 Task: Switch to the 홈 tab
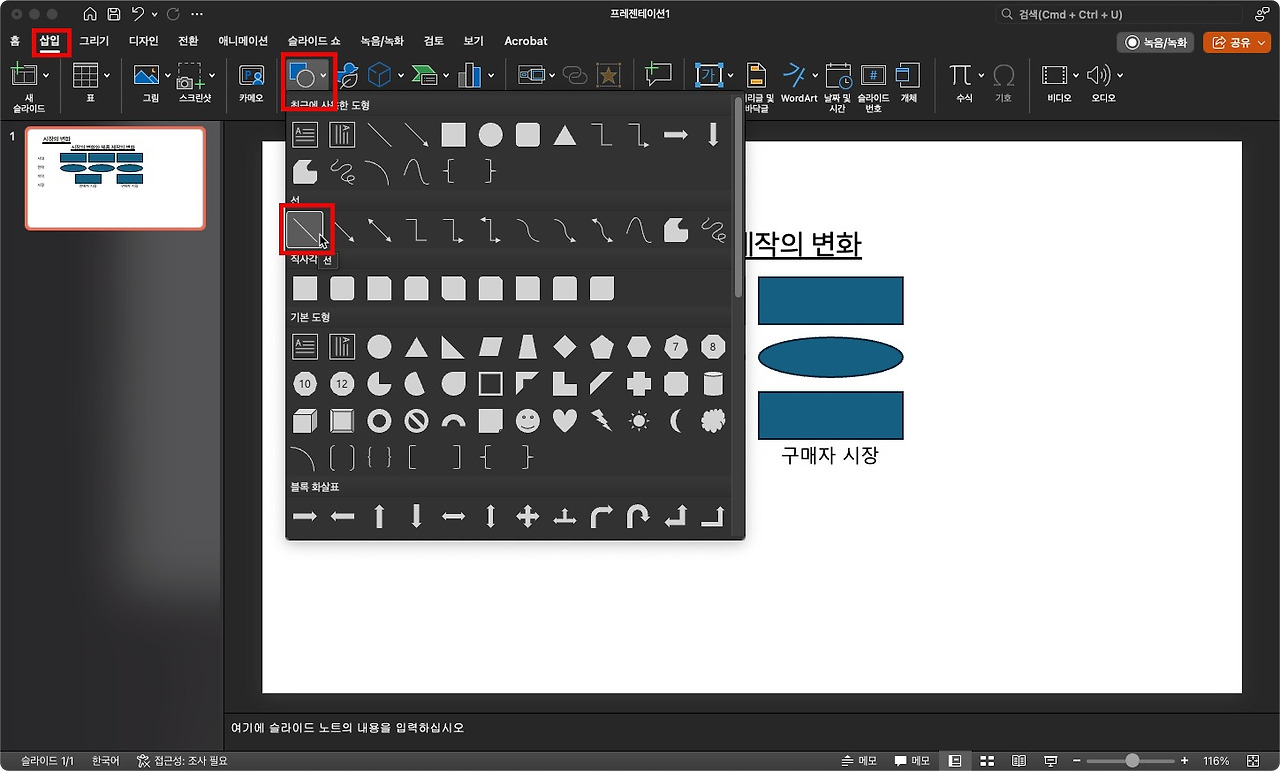point(14,41)
